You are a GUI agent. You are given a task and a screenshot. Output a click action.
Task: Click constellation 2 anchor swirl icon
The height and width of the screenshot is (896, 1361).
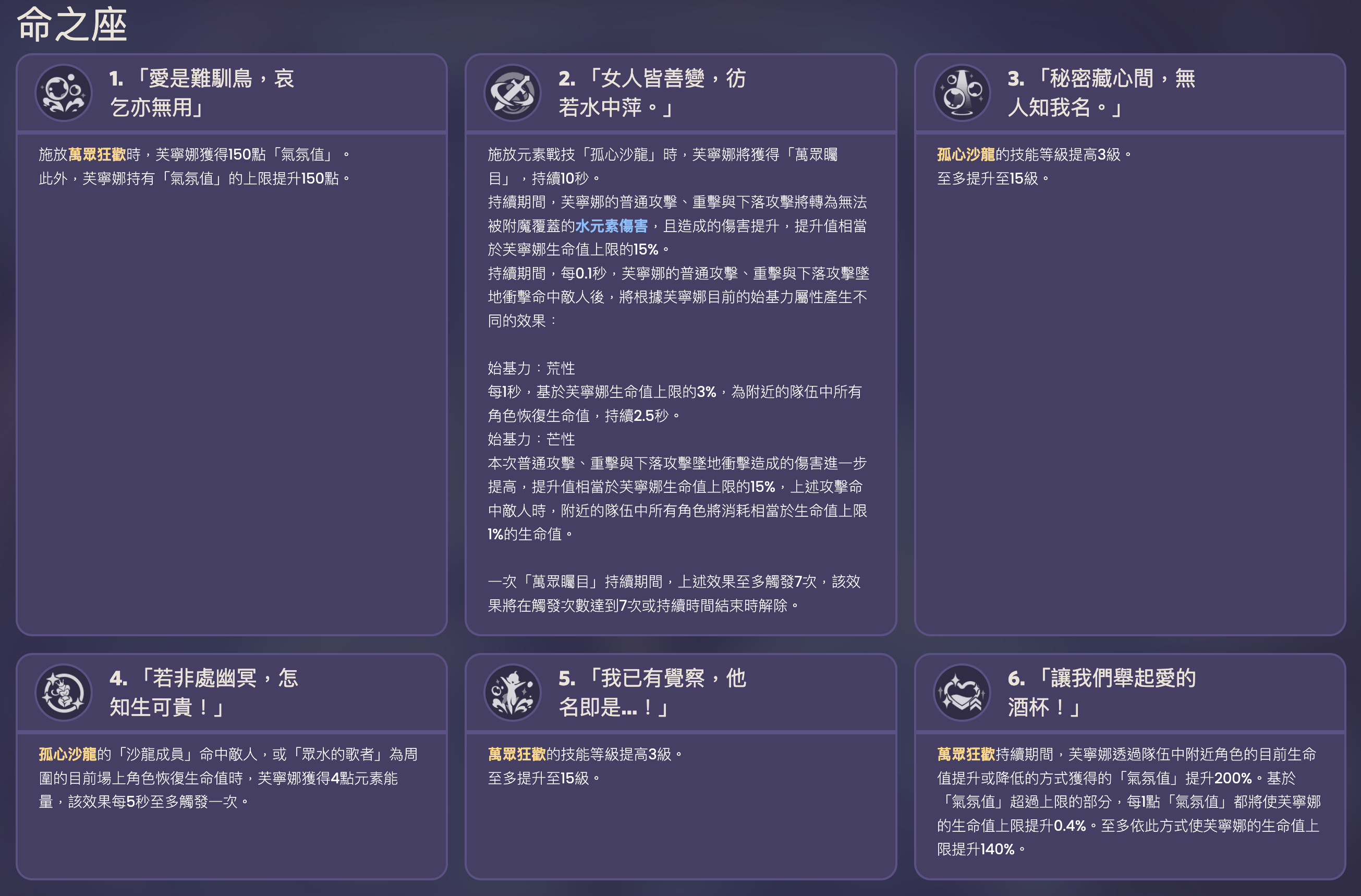tap(513, 93)
